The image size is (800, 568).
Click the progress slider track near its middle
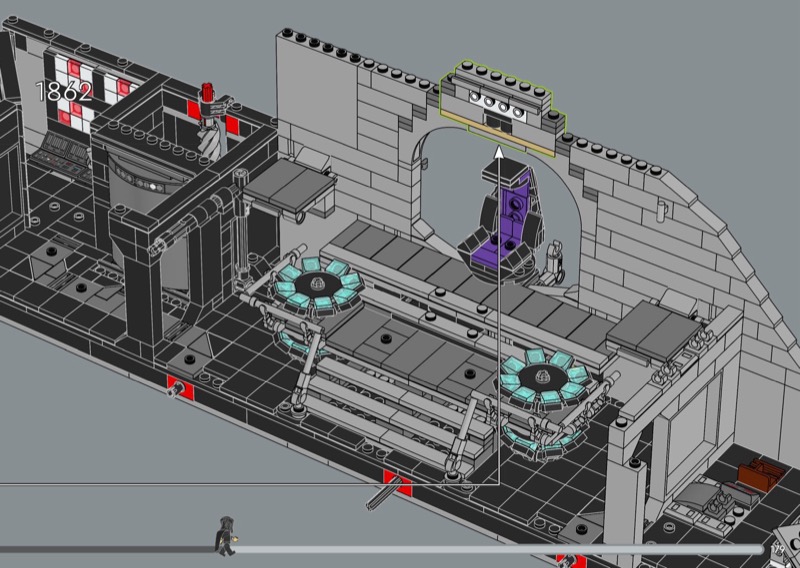(490, 548)
